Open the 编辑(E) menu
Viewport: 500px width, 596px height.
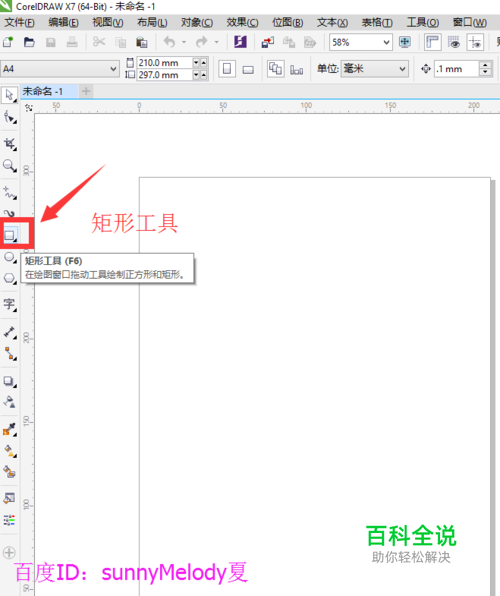63,23
